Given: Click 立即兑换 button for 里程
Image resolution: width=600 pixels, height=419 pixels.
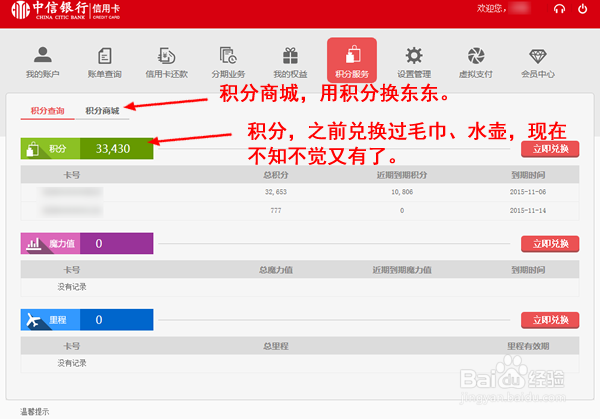Looking at the screenshot, I should tap(550, 320).
